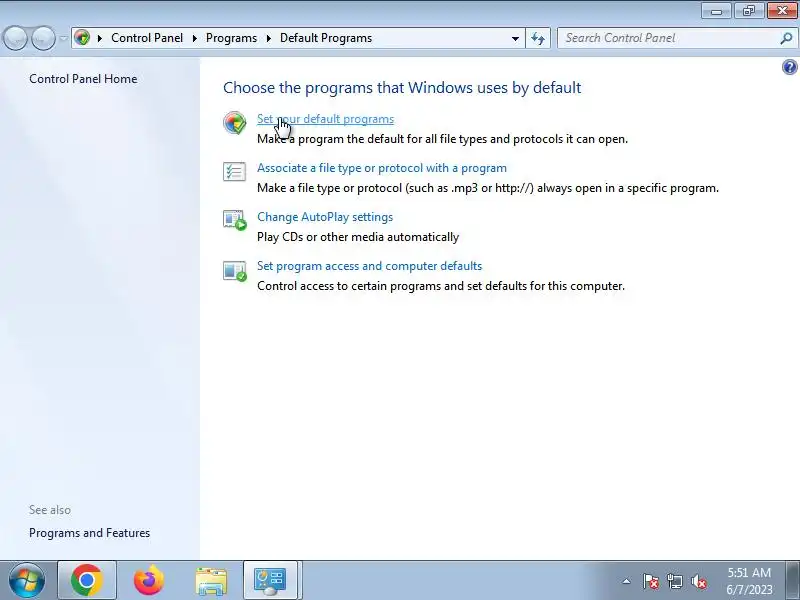This screenshot has width=800, height=600.
Task: Expand the arrow after Control Panel breadcrumb
Action: (194, 38)
